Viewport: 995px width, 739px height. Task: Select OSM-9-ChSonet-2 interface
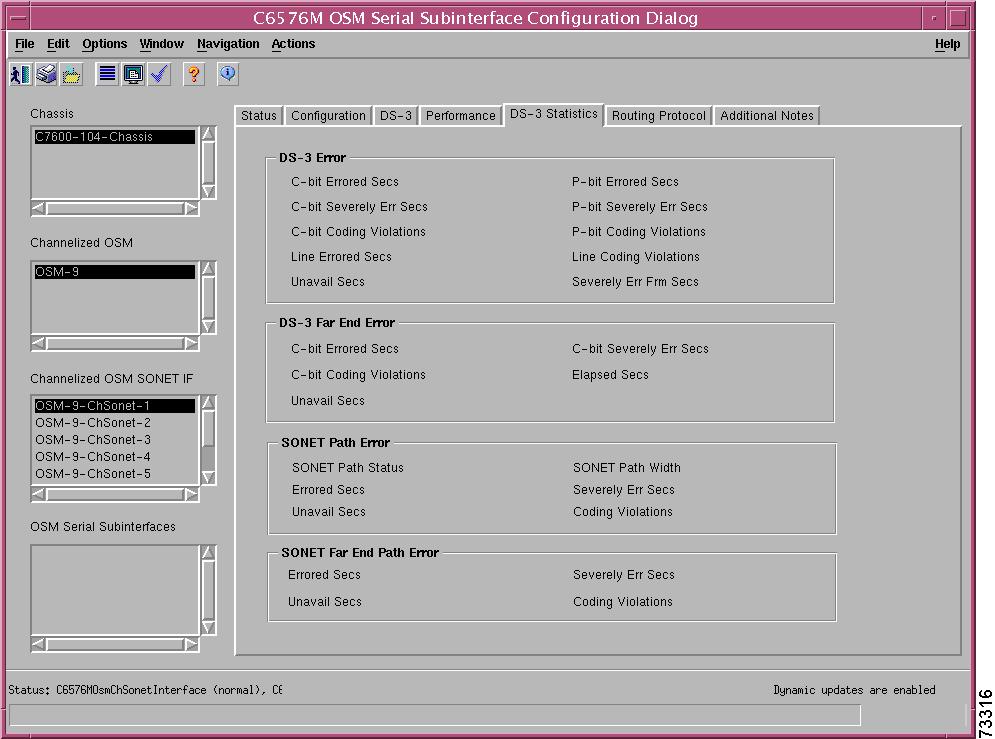[115, 422]
